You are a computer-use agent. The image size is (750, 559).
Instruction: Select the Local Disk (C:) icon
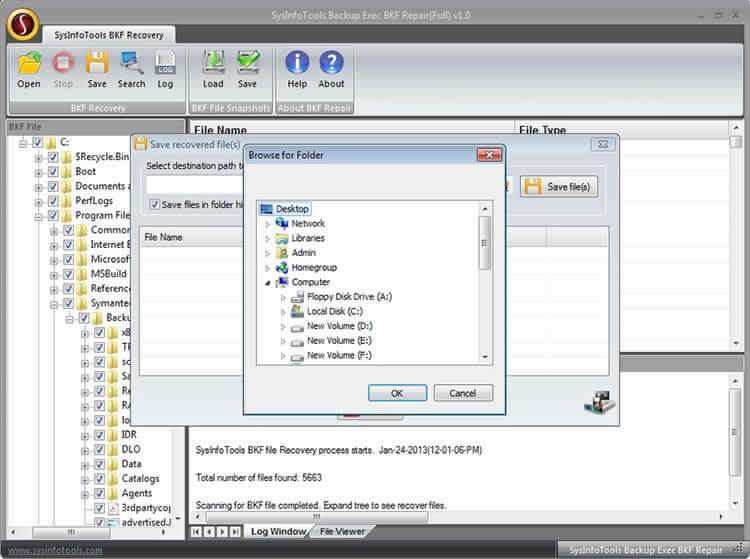(x=298, y=311)
